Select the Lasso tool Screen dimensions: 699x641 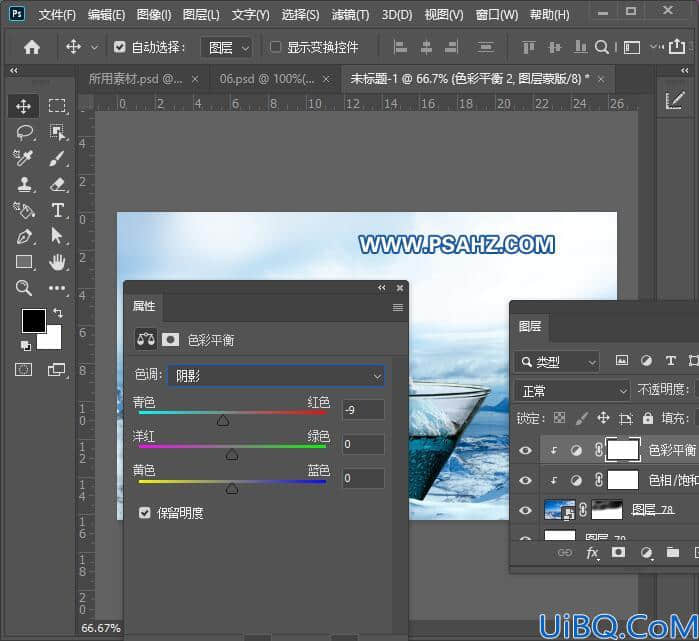[25, 132]
